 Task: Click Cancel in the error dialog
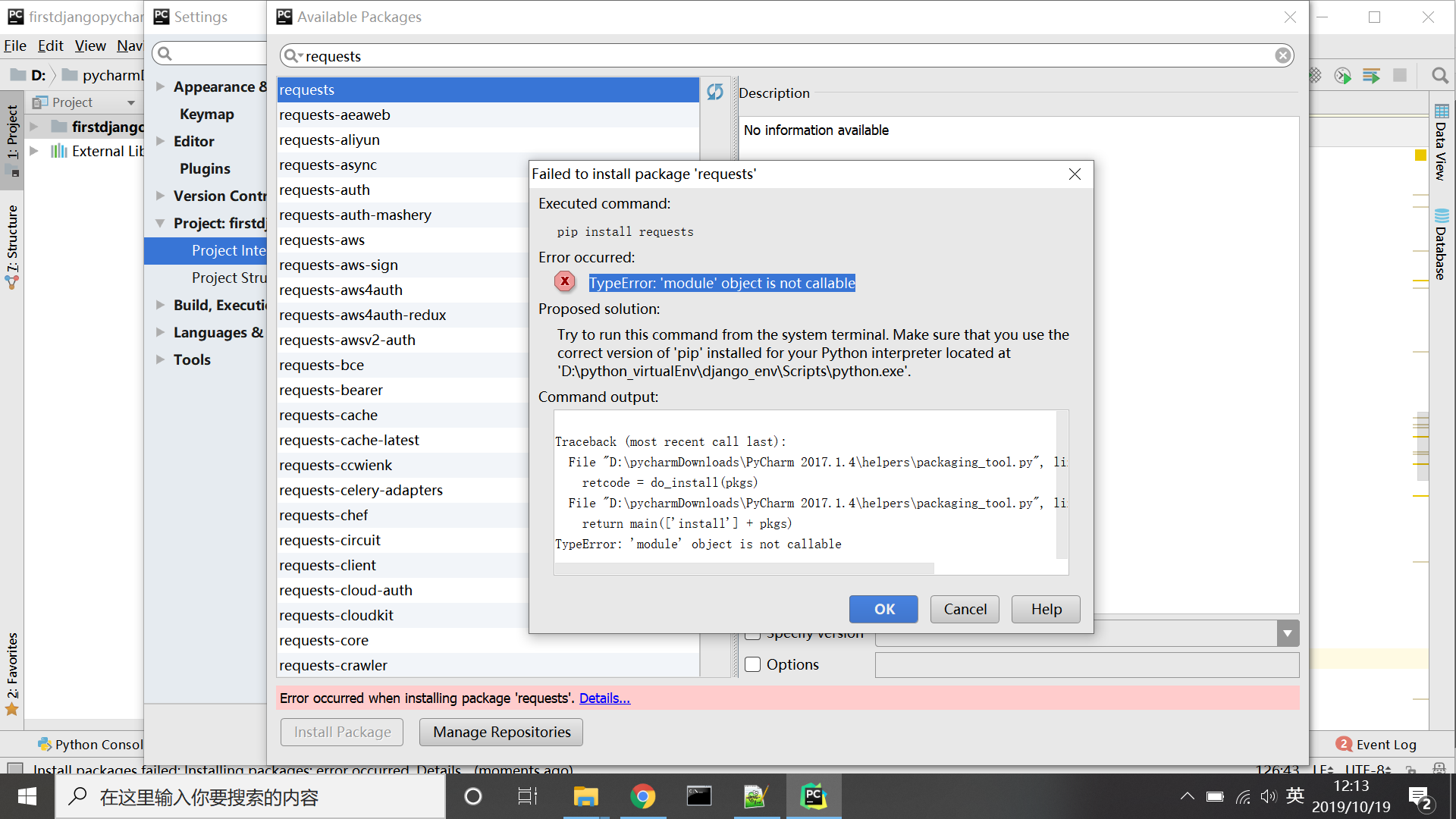pyautogui.click(x=965, y=609)
